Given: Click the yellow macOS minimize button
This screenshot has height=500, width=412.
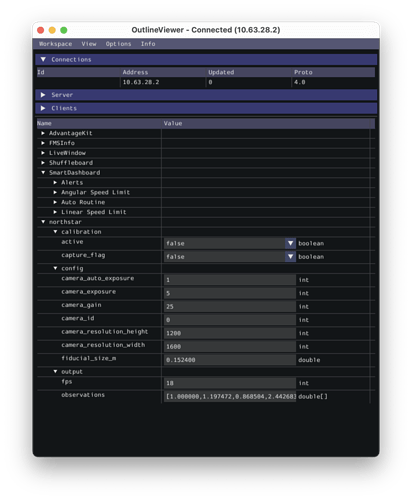Looking at the screenshot, I should 52,30.
